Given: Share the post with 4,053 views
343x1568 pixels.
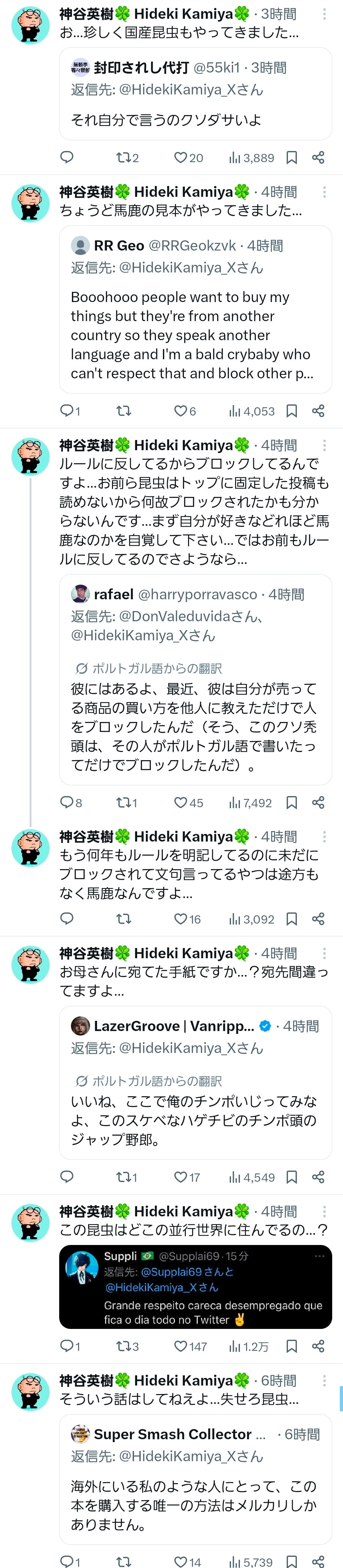Looking at the screenshot, I should pyautogui.click(x=318, y=411).
